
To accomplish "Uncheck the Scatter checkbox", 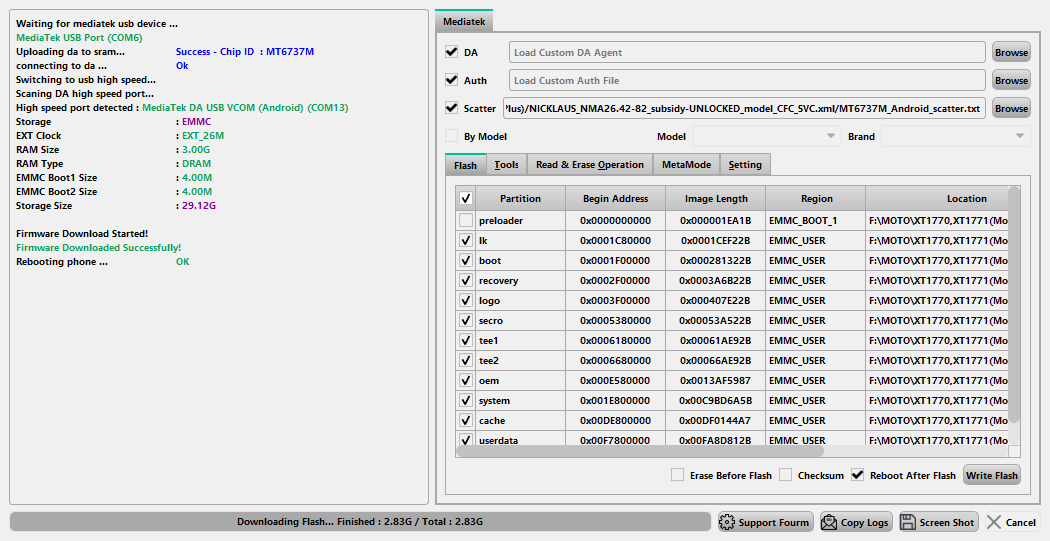I will [451, 108].
